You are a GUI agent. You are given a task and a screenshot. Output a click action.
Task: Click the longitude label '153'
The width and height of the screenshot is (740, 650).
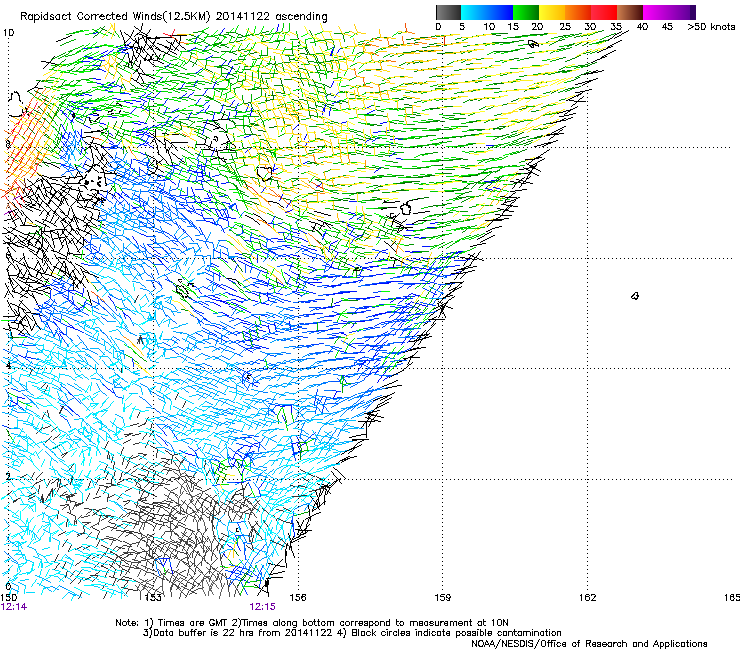click(153, 598)
